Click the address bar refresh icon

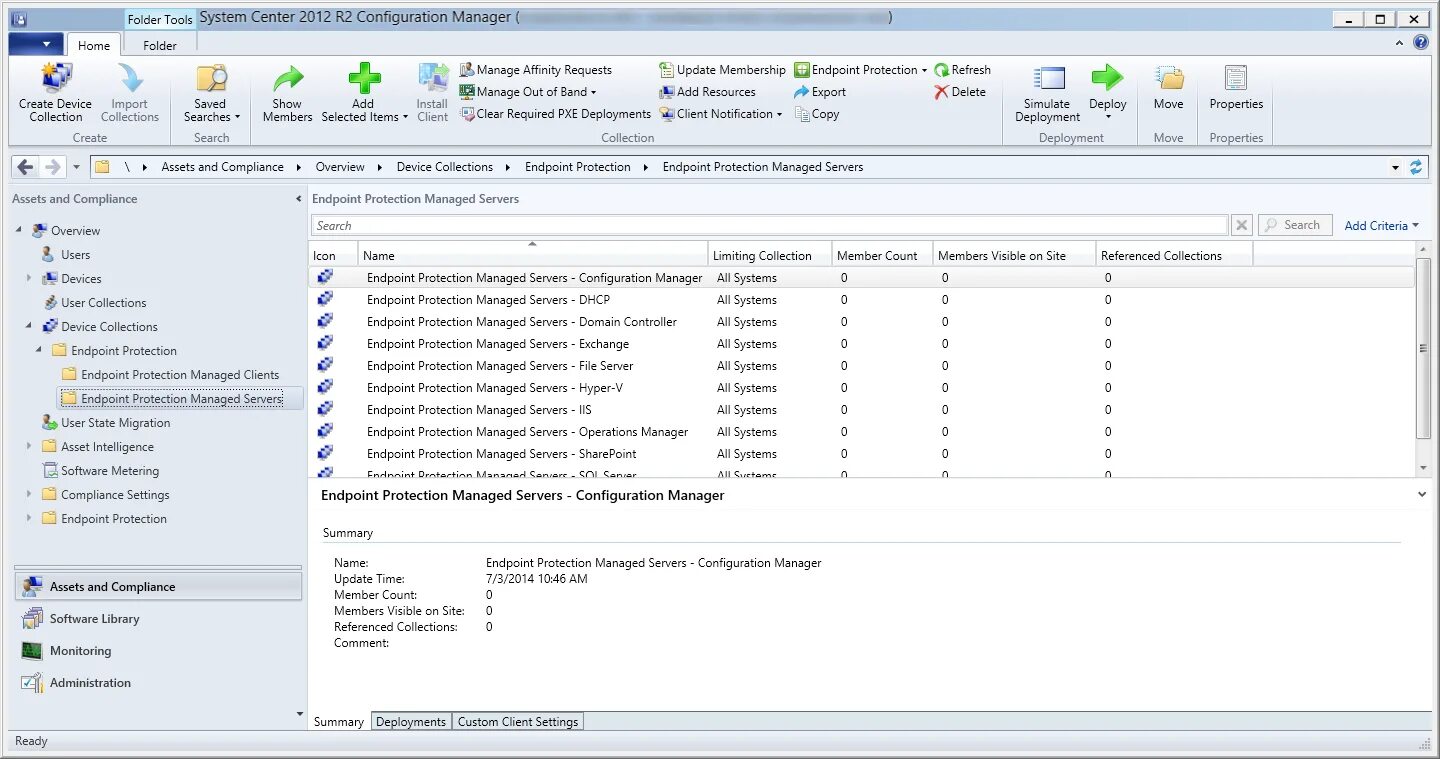pos(1416,167)
